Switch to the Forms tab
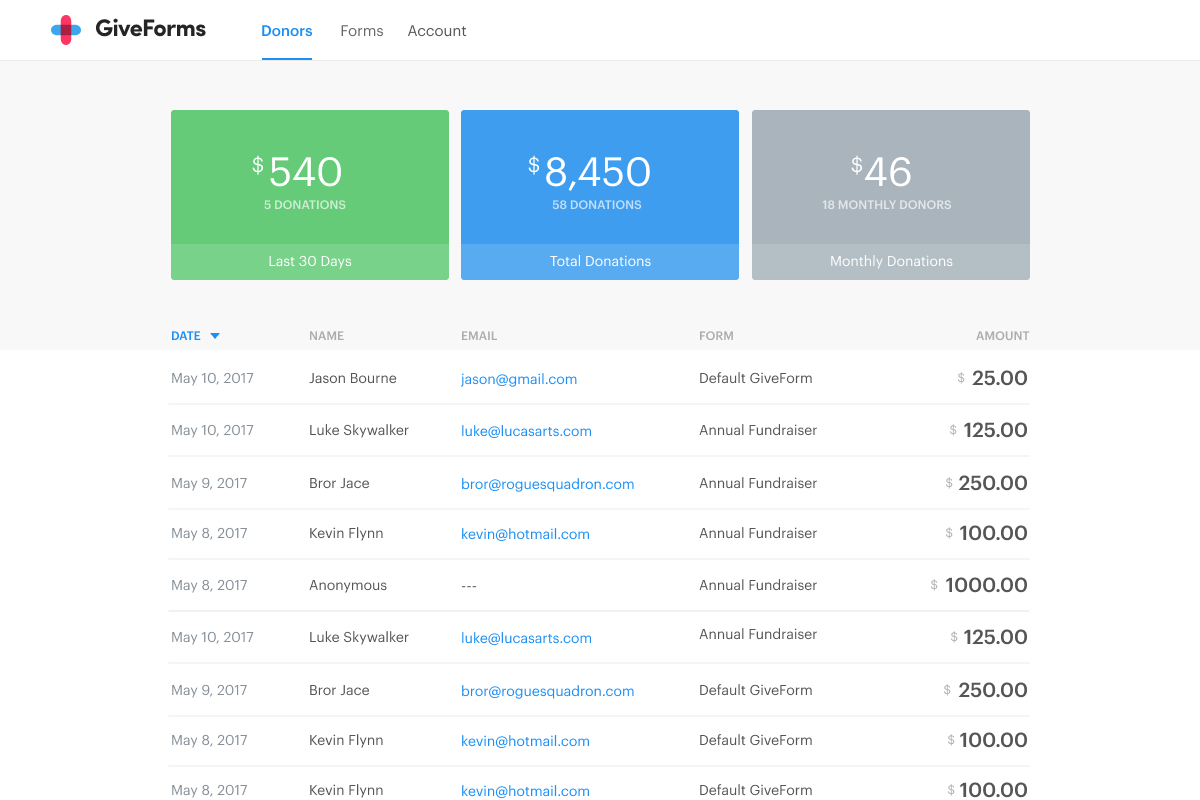This screenshot has width=1200, height=800. pos(362,31)
